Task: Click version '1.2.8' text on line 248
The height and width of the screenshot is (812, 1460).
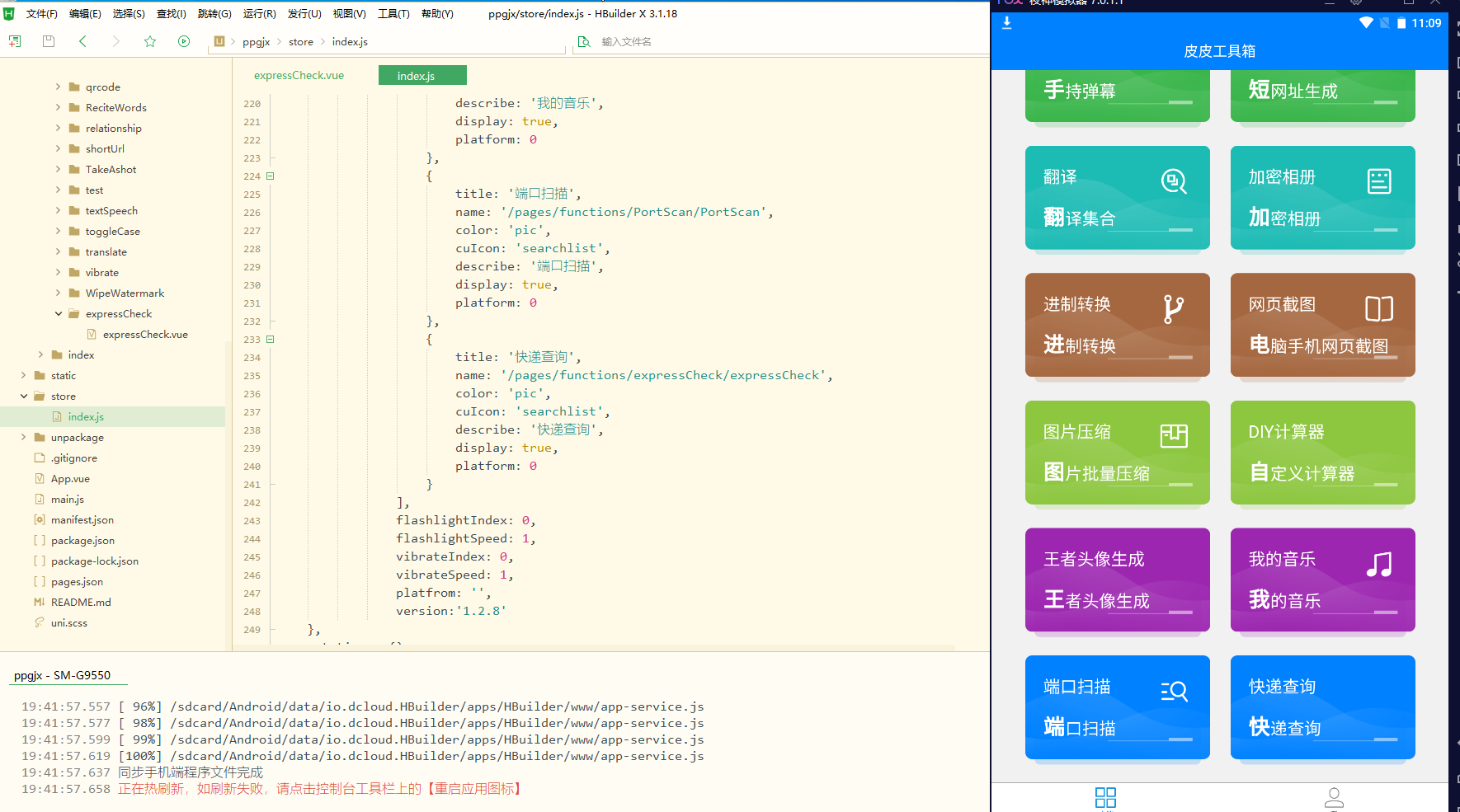Action: [x=451, y=611]
